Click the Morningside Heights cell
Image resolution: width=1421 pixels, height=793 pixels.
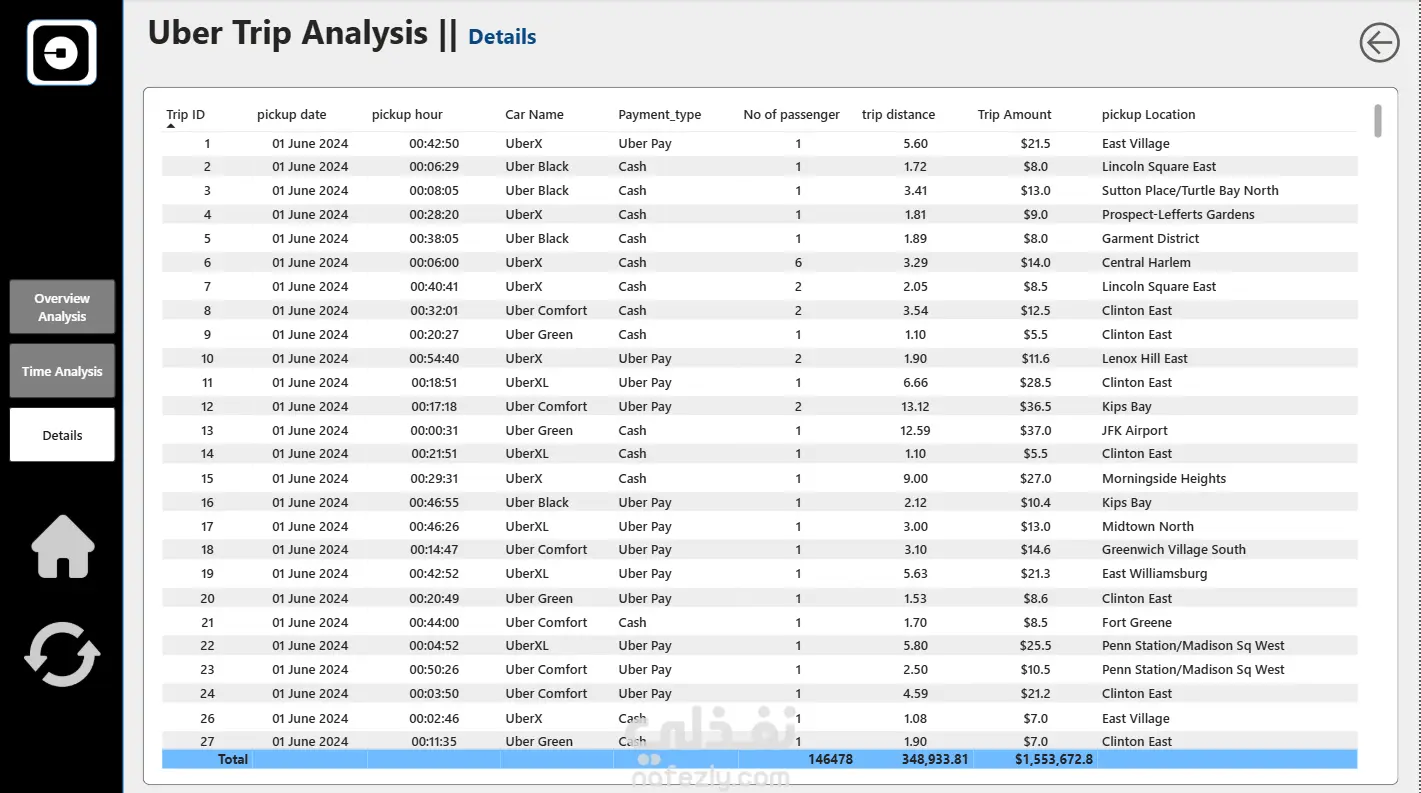(x=1164, y=478)
